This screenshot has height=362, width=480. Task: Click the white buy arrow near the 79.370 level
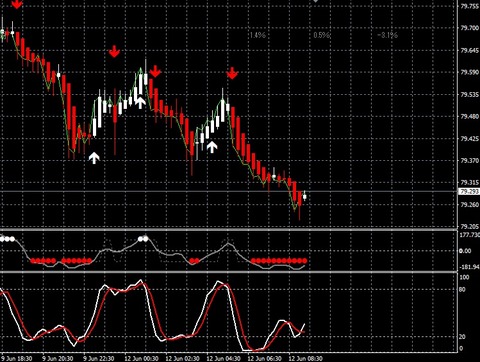(x=94, y=158)
